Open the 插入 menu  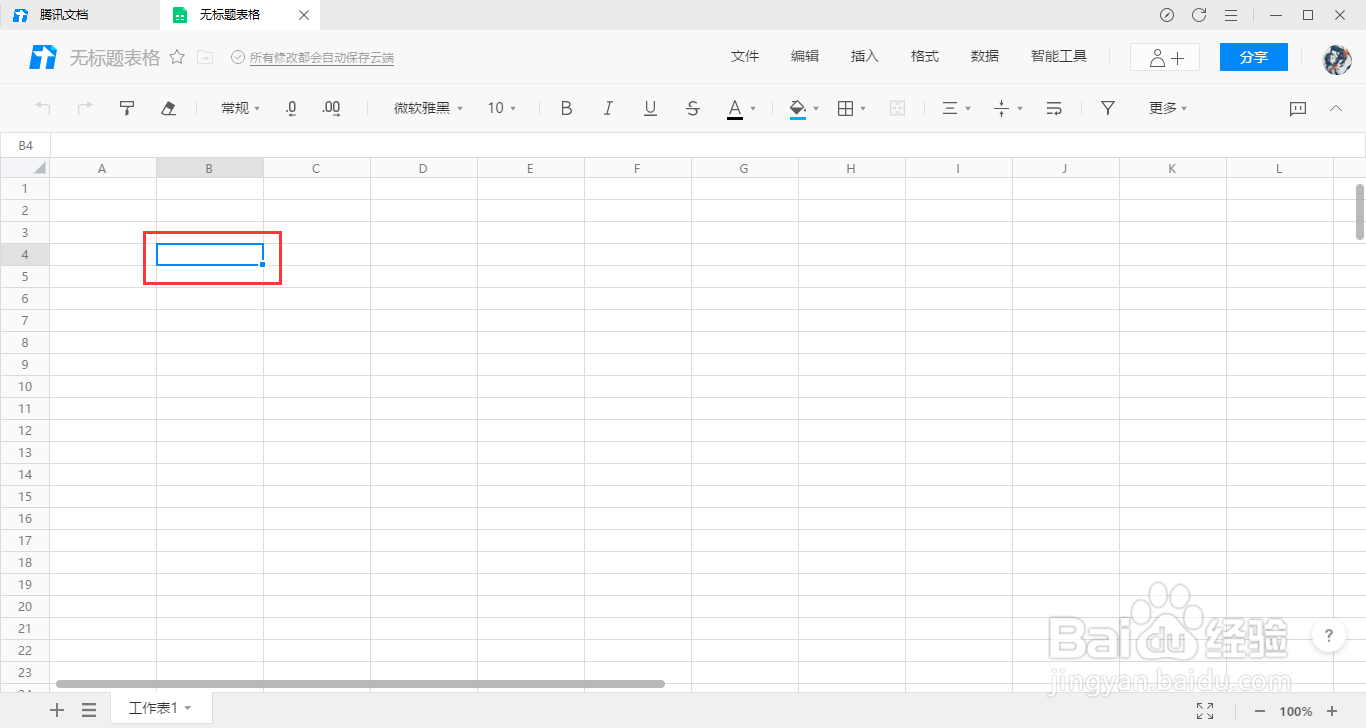point(865,57)
